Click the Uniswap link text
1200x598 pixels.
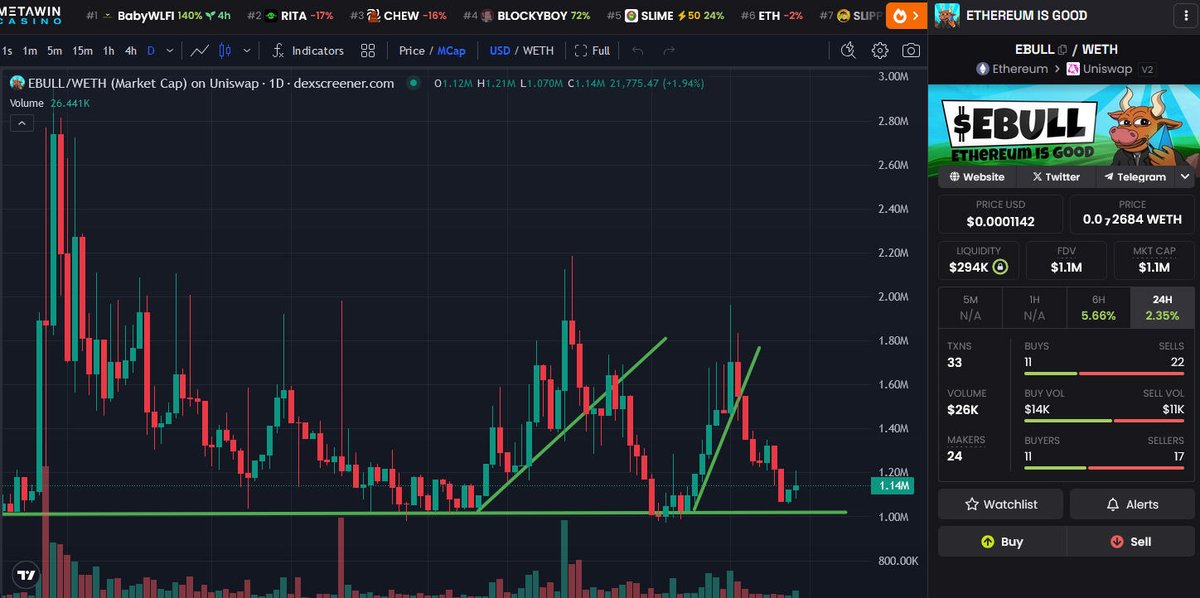[1110, 69]
